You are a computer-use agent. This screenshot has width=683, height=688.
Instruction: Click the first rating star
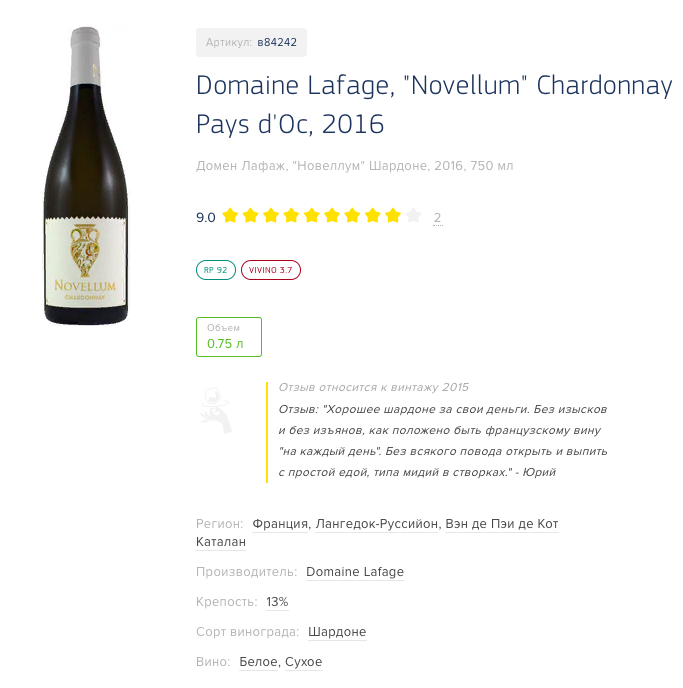(x=230, y=215)
